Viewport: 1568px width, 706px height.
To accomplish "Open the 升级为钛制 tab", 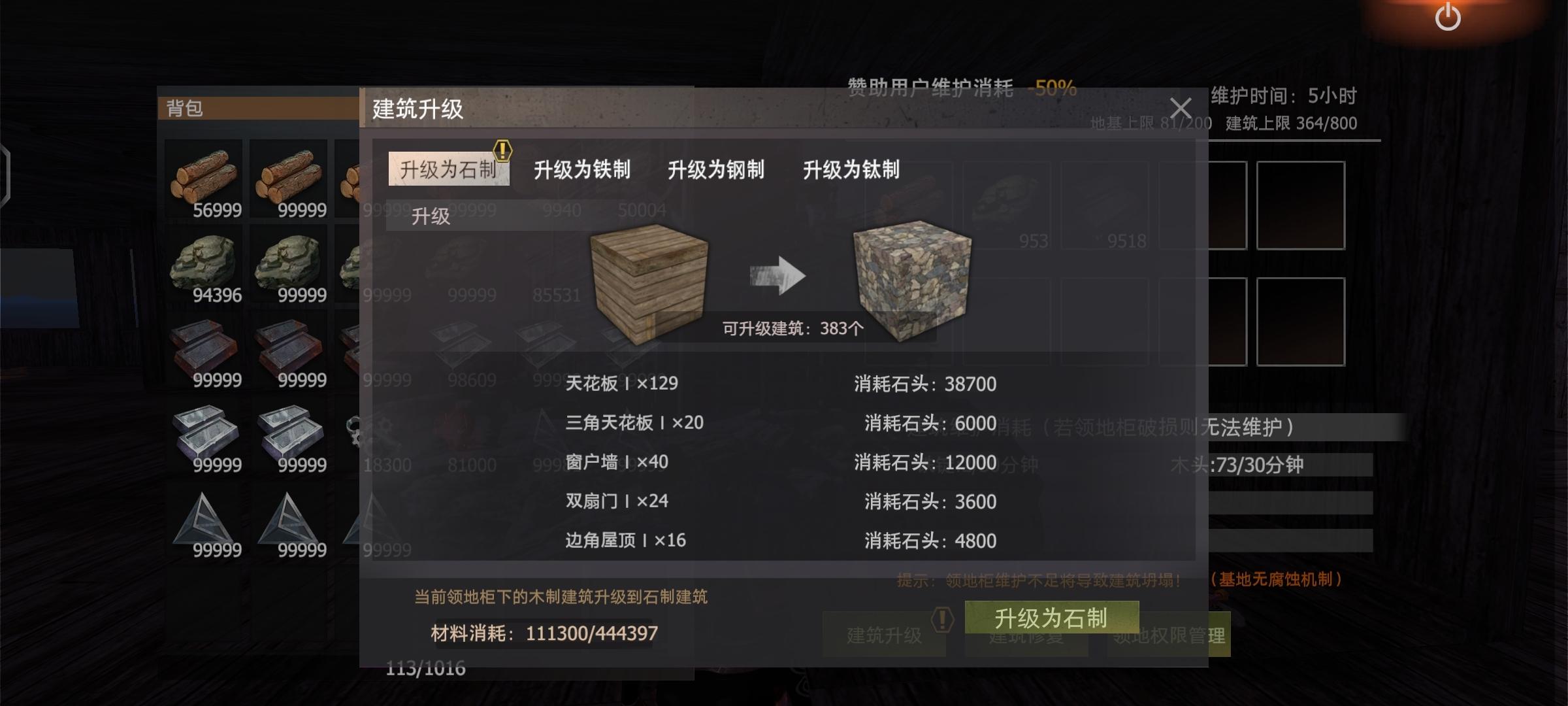I will (x=851, y=169).
